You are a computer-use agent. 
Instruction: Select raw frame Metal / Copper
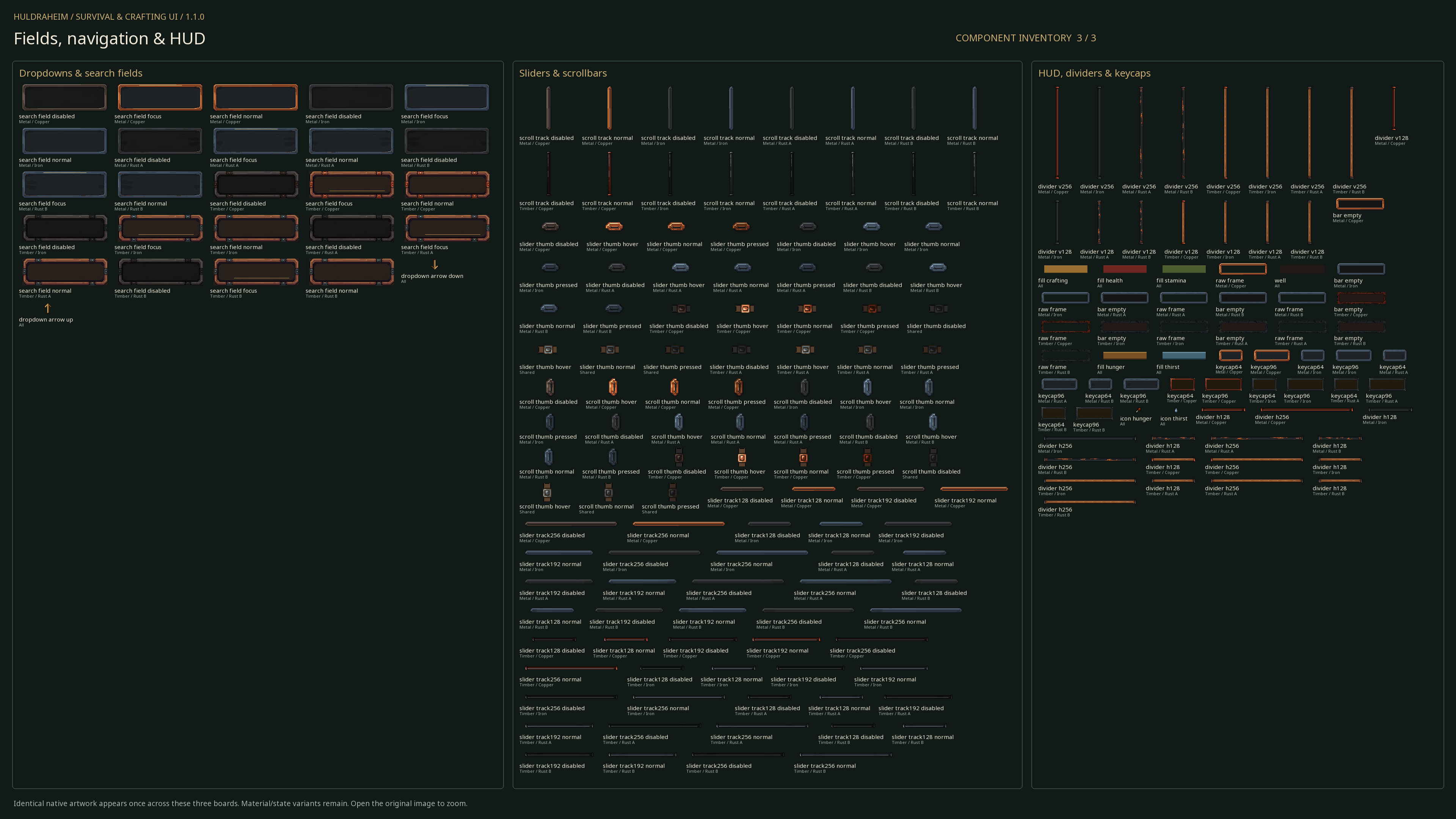coord(1243,269)
